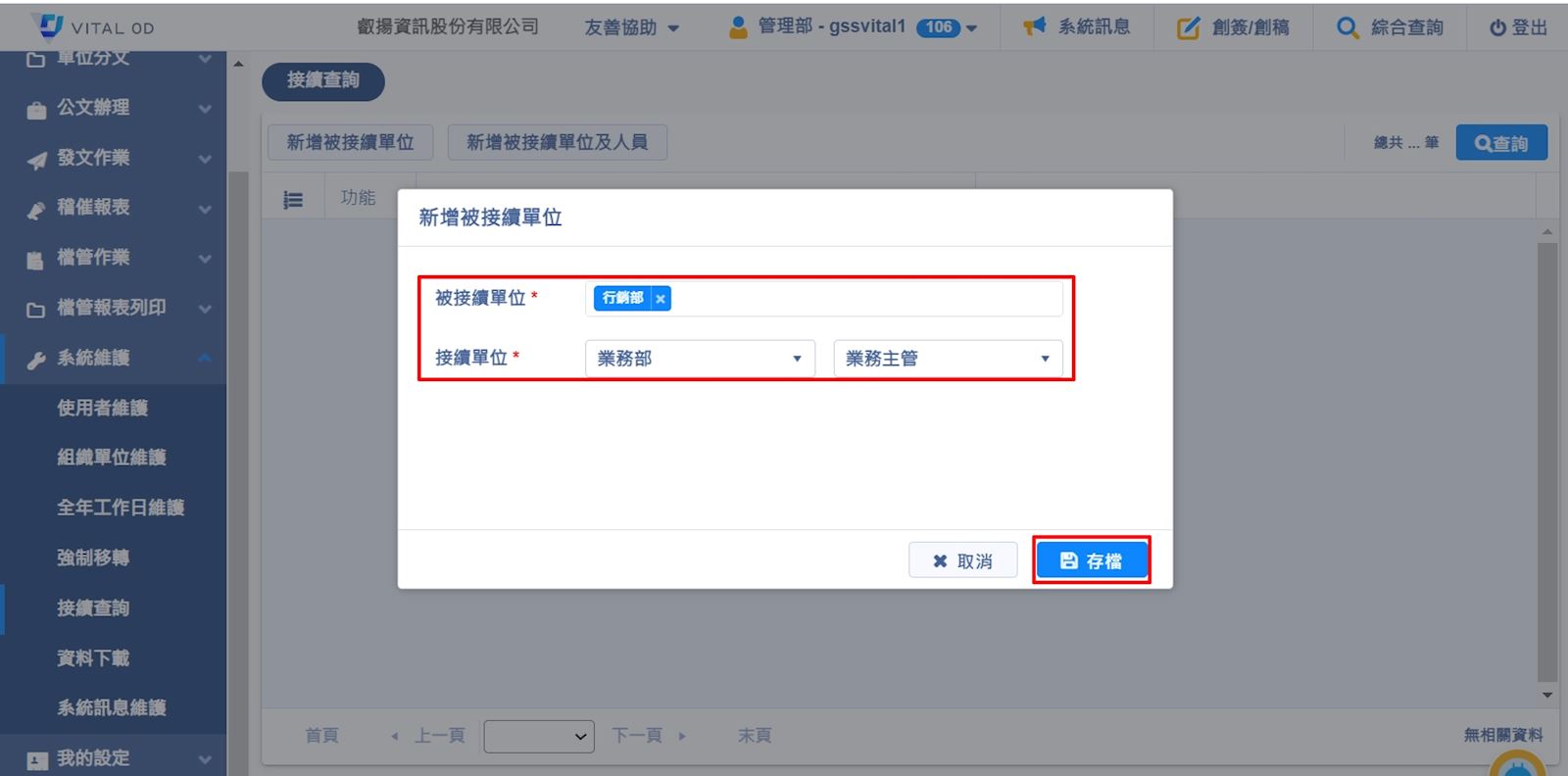Click the list icon in table header

point(293,200)
